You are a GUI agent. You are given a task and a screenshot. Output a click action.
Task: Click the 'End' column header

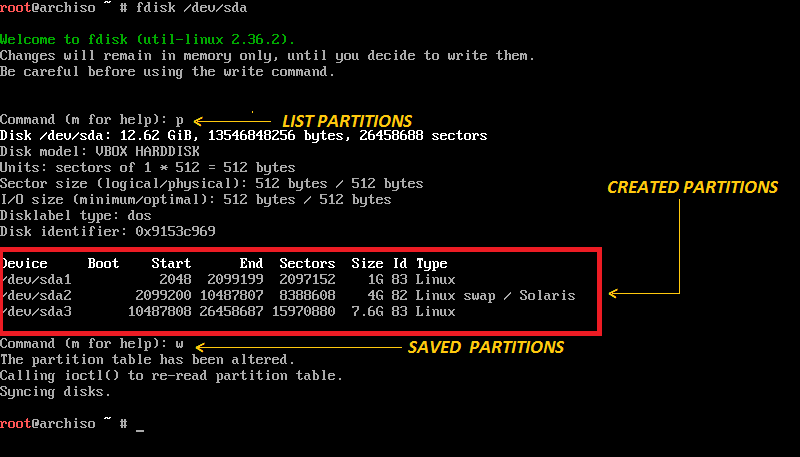[x=251, y=263]
